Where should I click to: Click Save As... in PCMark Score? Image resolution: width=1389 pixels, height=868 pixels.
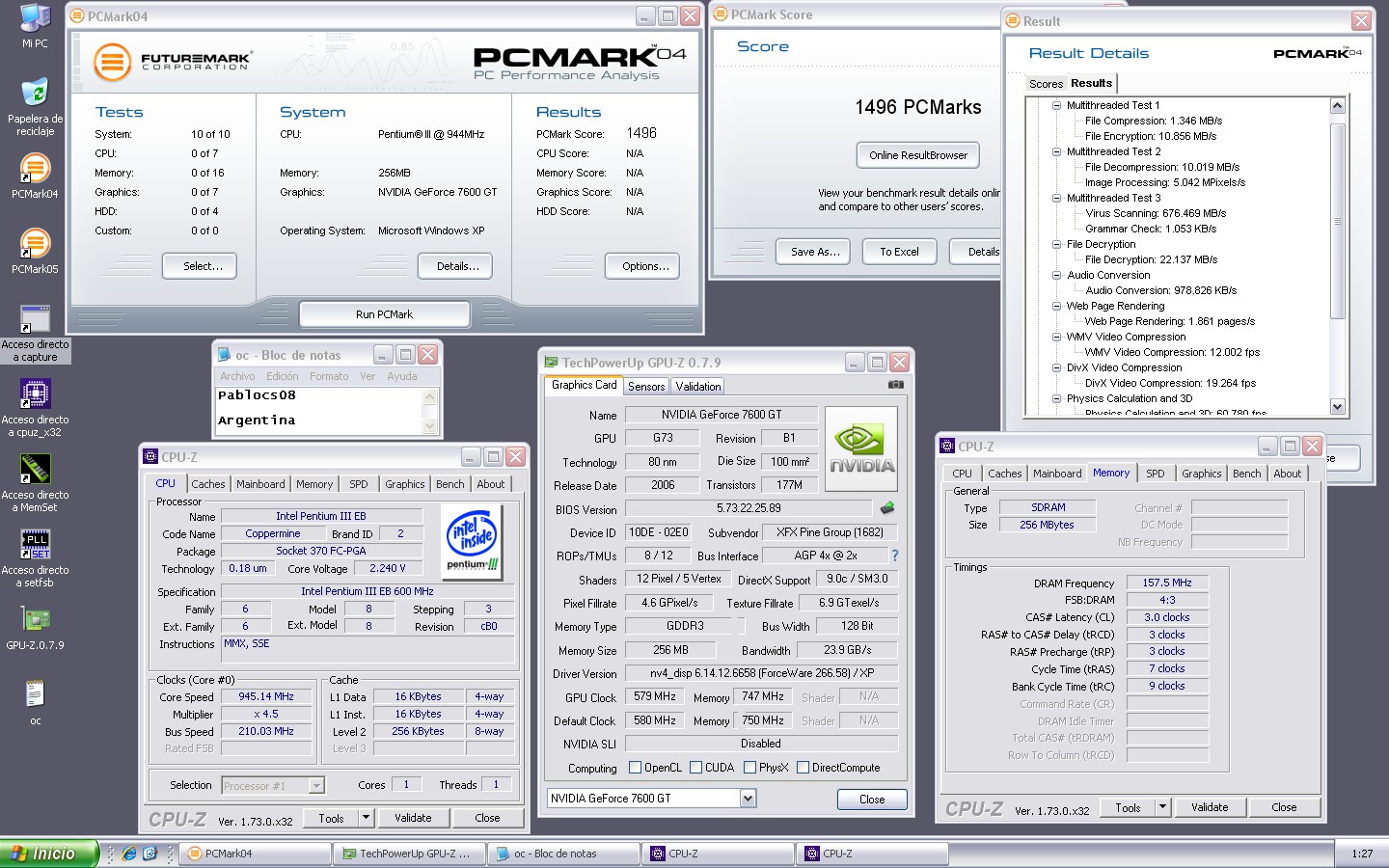pyautogui.click(x=813, y=252)
